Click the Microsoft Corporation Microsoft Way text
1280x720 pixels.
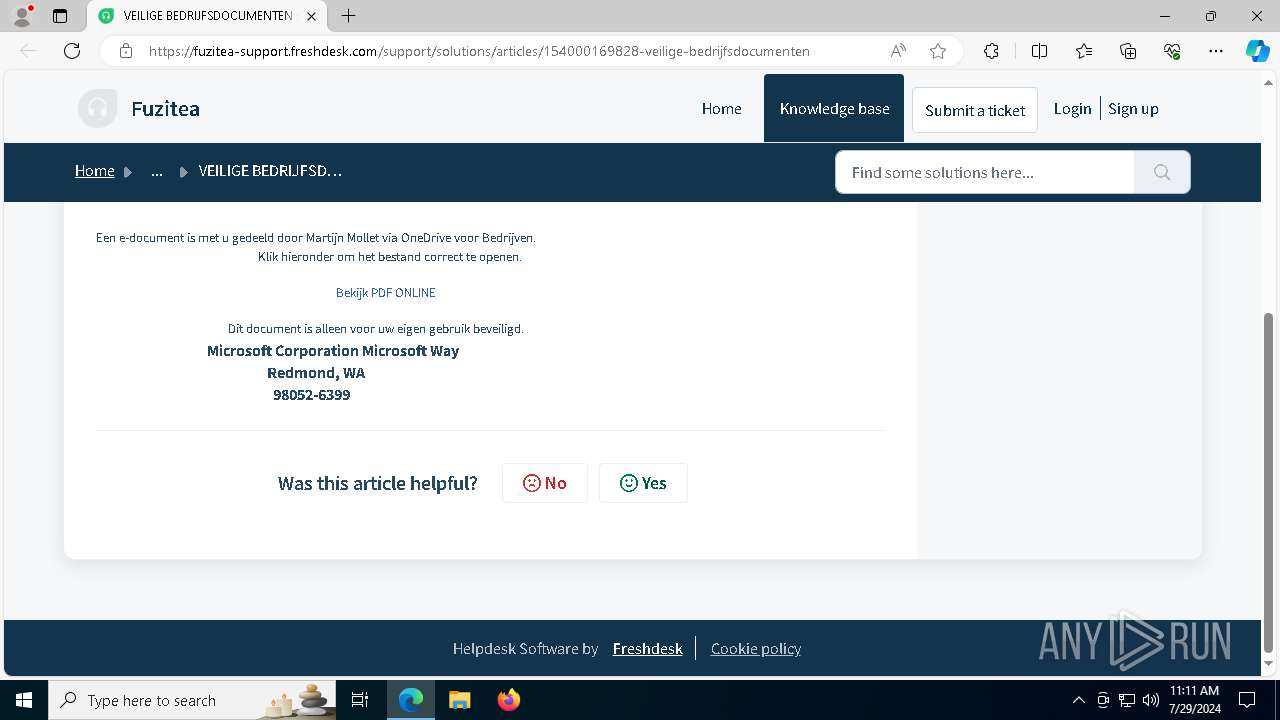coord(333,351)
